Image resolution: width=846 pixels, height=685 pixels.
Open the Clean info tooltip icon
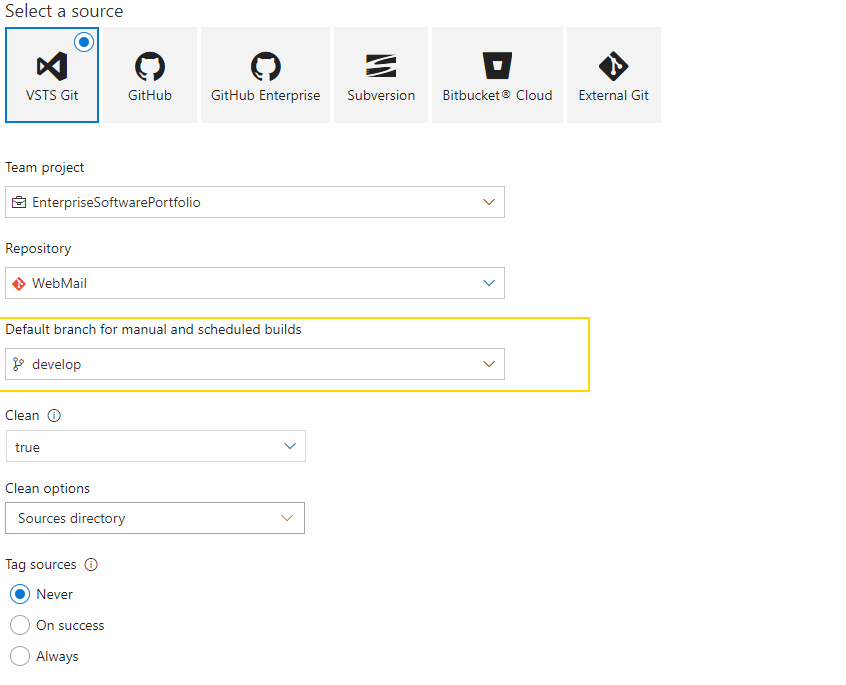click(x=54, y=415)
